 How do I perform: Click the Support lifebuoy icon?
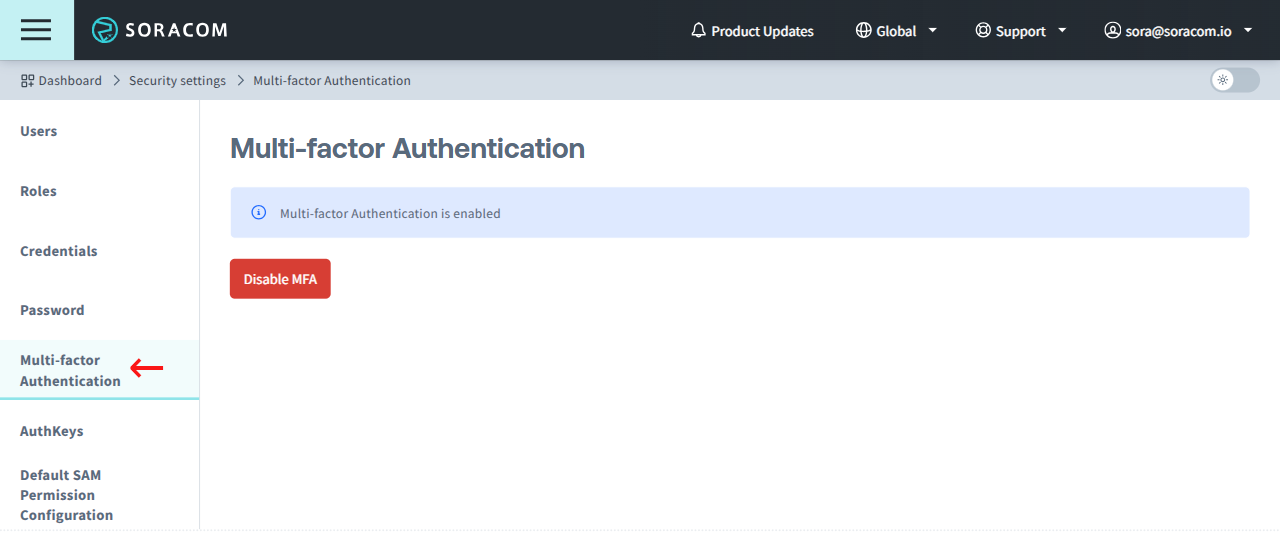983,31
